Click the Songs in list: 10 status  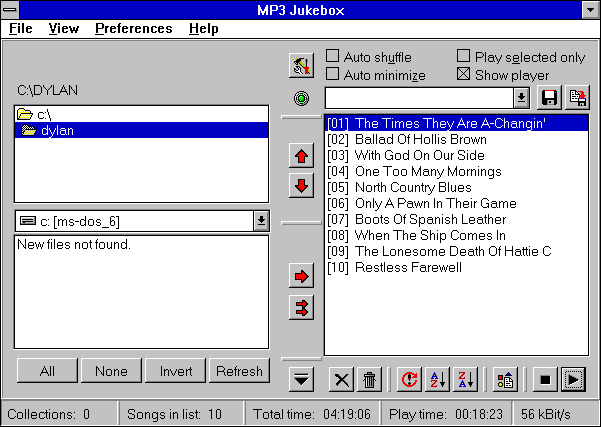coord(181,414)
